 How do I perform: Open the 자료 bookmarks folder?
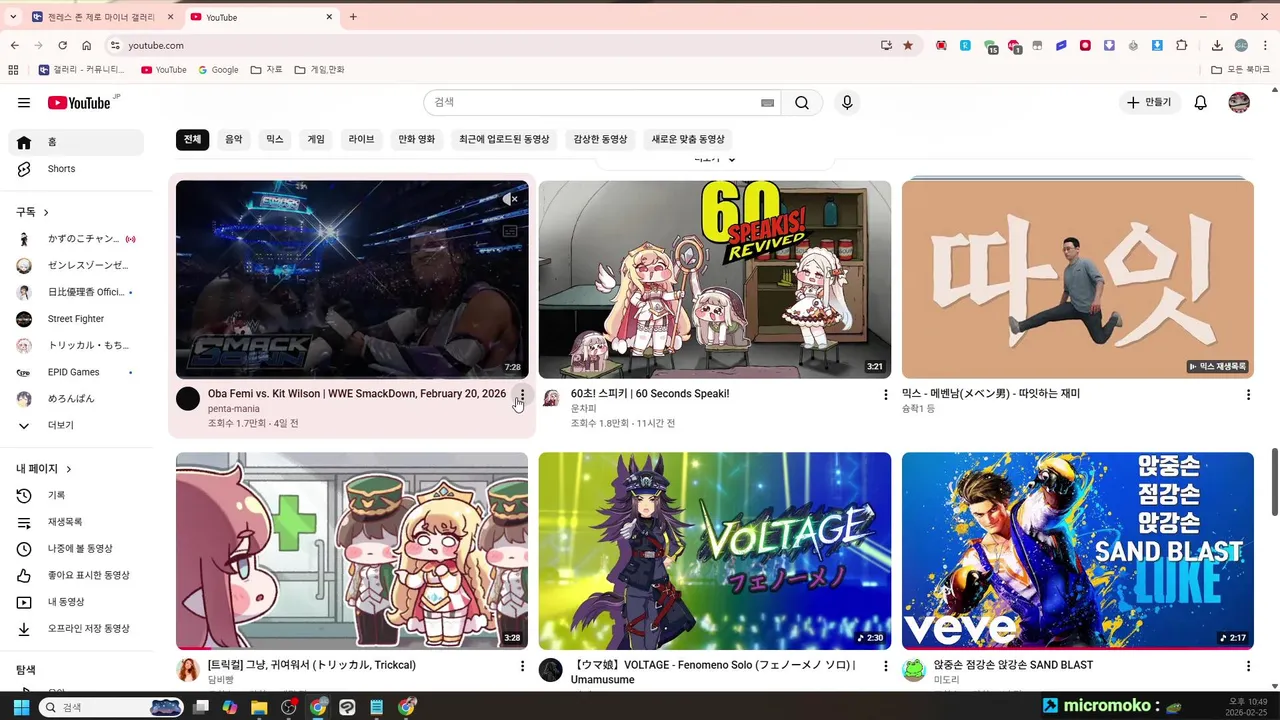tap(267, 70)
